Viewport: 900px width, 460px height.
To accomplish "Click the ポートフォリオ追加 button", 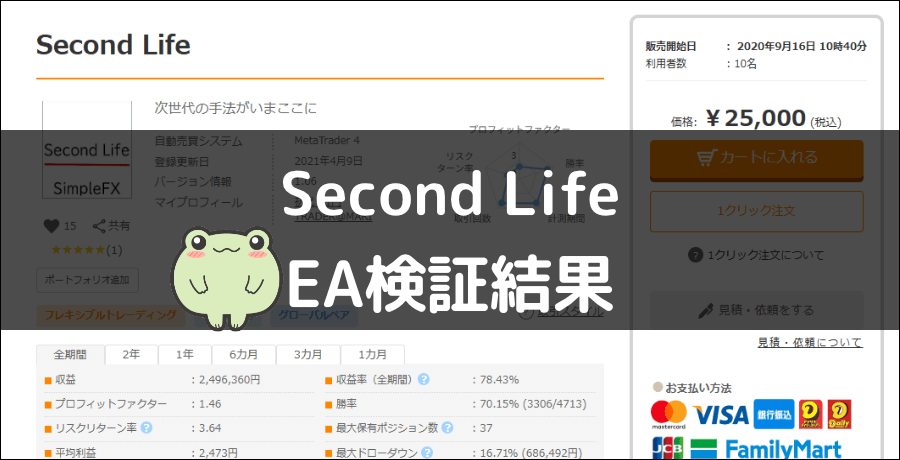I will coord(87,280).
